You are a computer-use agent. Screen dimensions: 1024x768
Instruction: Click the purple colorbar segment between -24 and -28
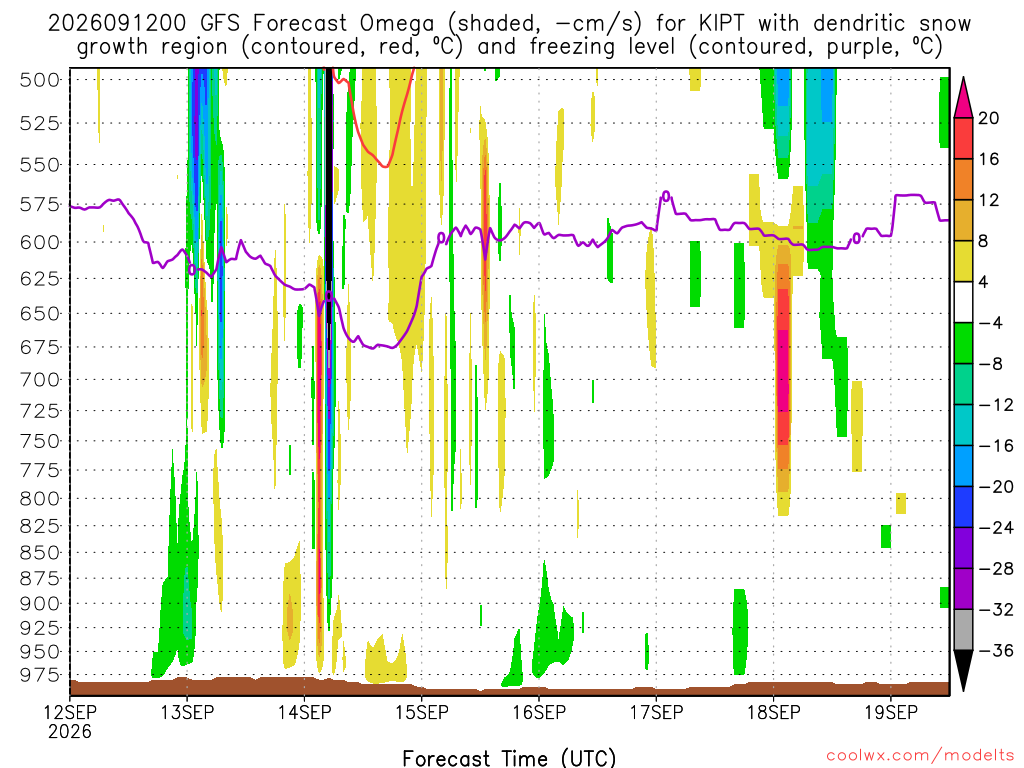coord(963,547)
